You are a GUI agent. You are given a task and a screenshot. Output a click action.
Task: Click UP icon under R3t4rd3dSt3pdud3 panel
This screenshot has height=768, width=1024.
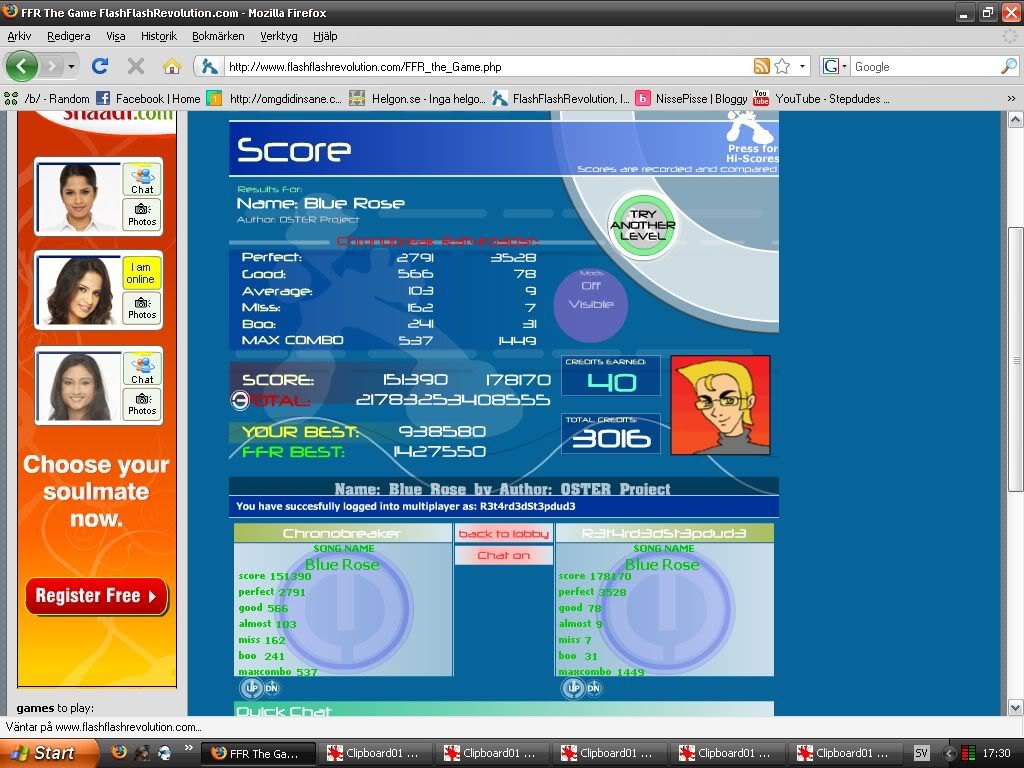(x=574, y=688)
